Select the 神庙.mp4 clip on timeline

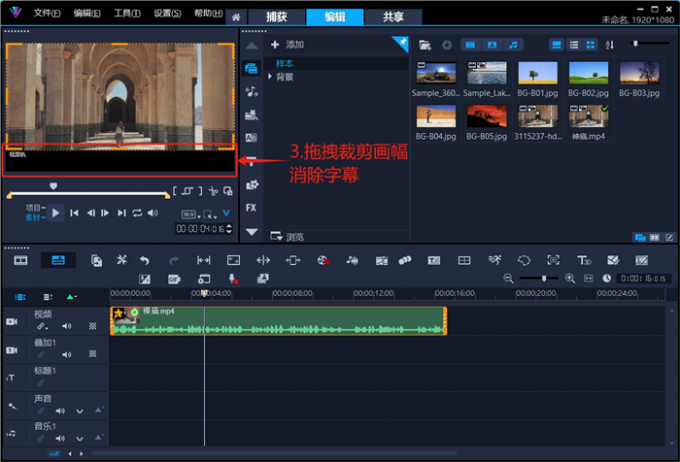click(x=278, y=321)
